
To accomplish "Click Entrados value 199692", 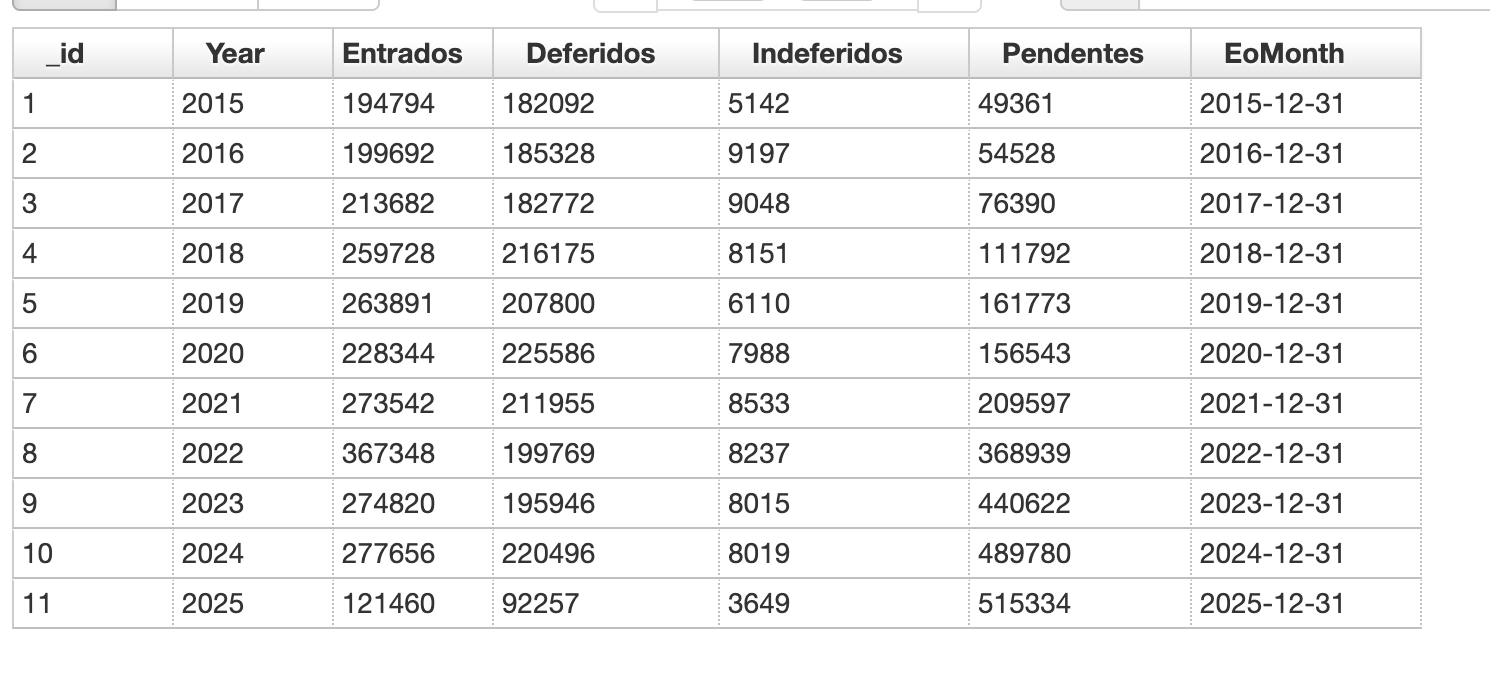I will coord(388,154).
